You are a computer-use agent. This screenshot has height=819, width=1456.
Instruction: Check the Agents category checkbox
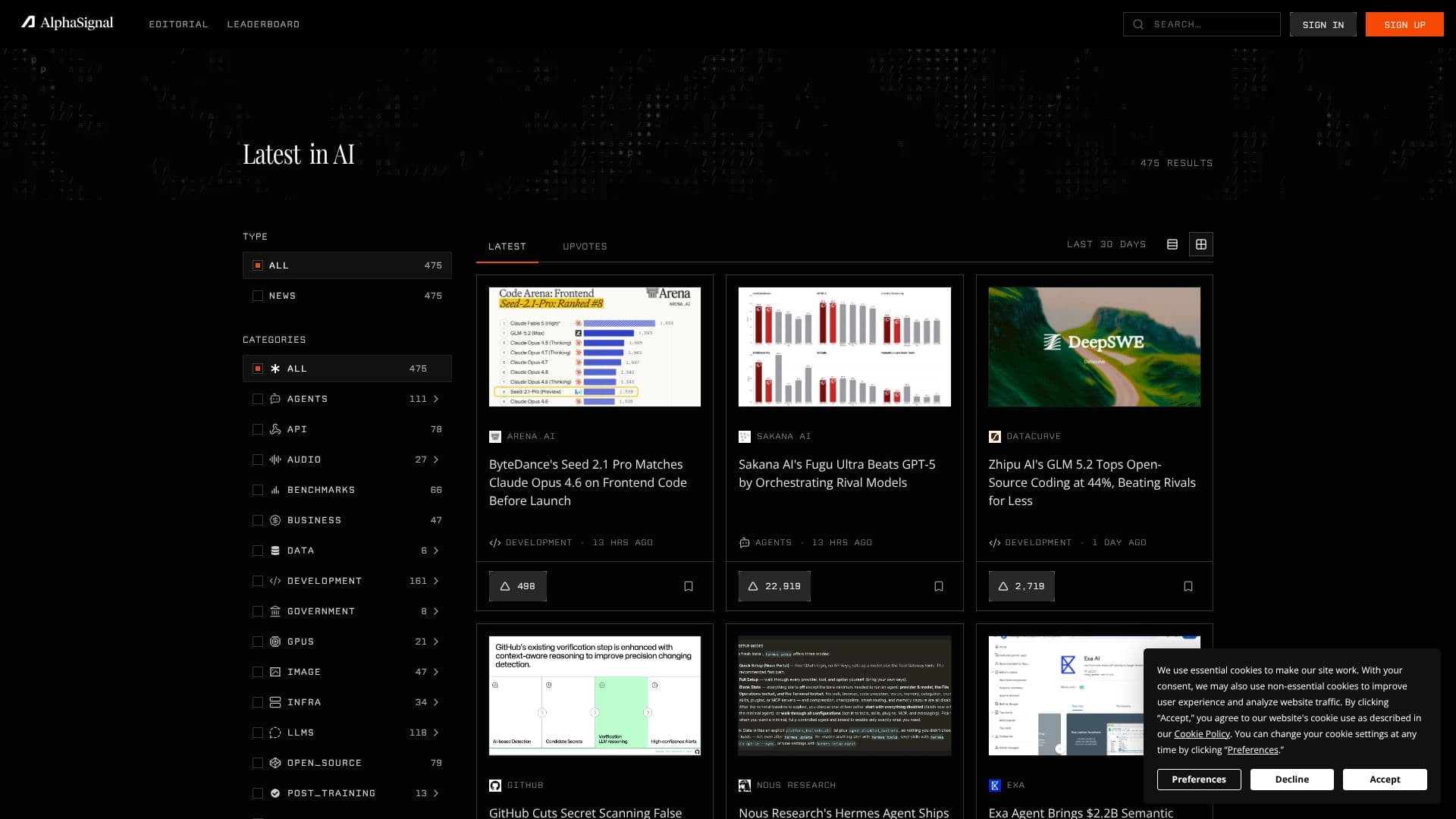(x=258, y=399)
